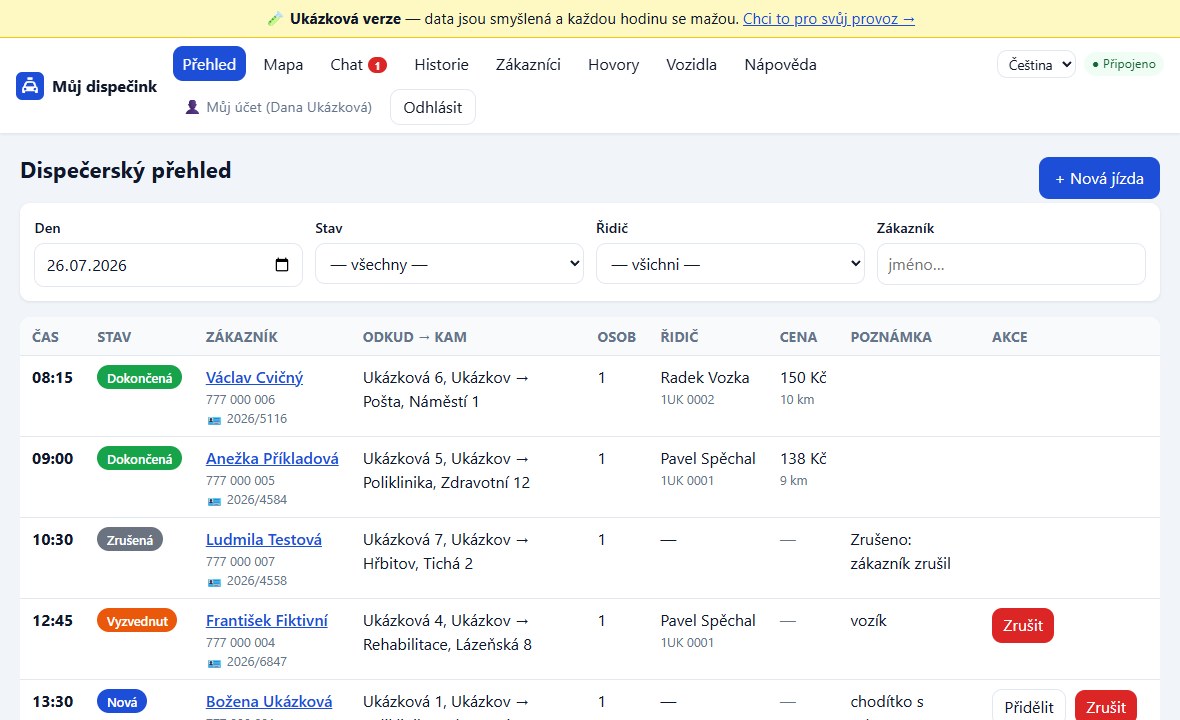Click the phone number 777 000 006
The width and height of the screenshot is (1180, 720).
point(241,399)
